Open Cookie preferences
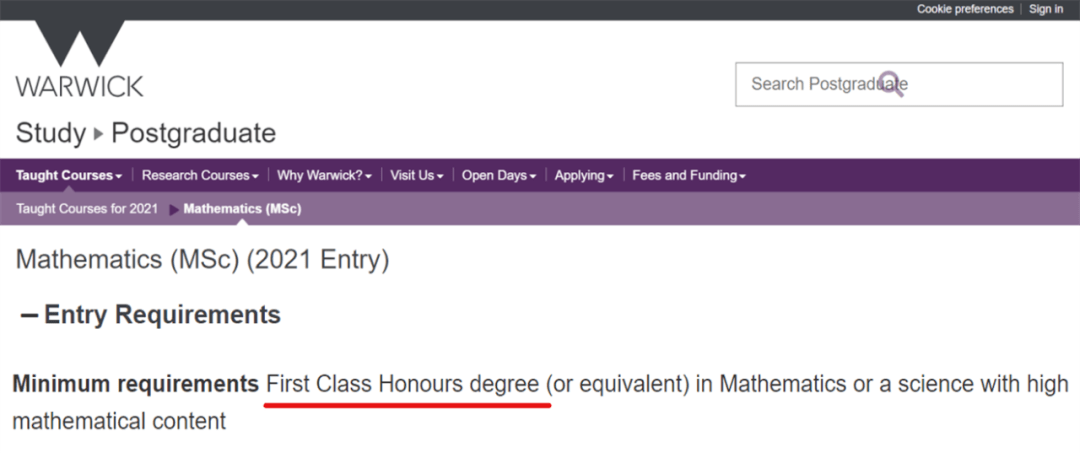 pyautogui.click(x=965, y=9)
